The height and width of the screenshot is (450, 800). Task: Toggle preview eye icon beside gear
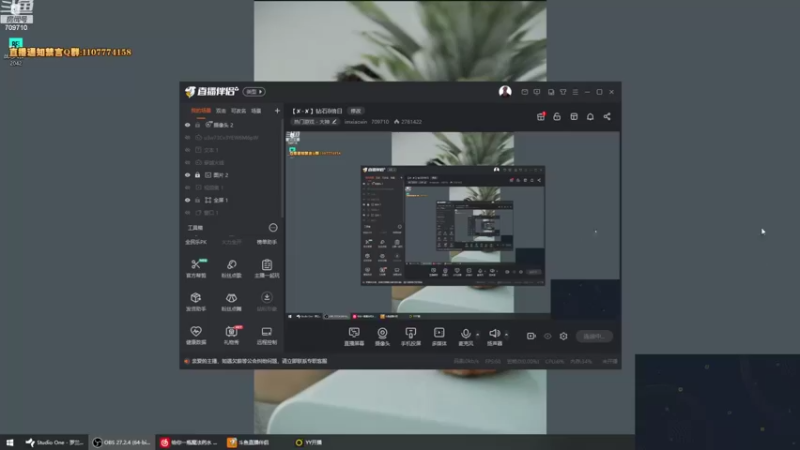[x=547, y=336]
